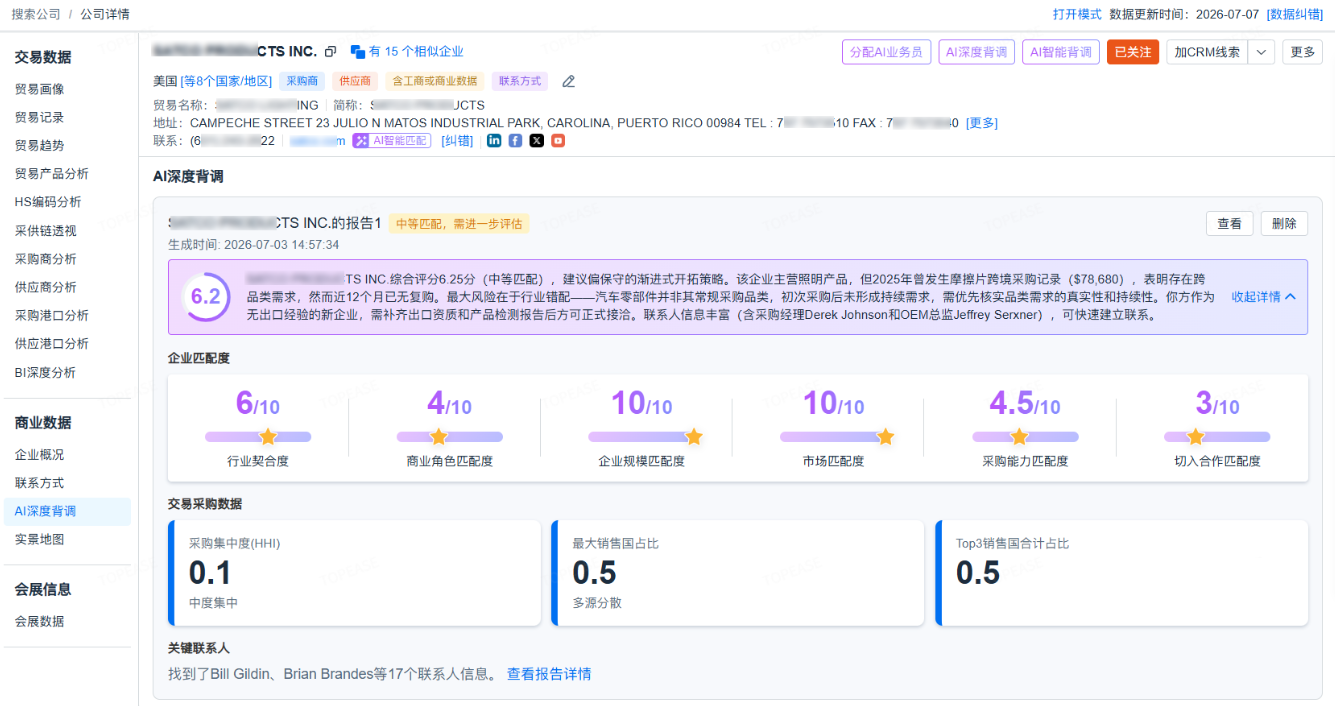Open the similar companies icon
This screenshot has height=706, width=1335.
[x=357, y=52]
